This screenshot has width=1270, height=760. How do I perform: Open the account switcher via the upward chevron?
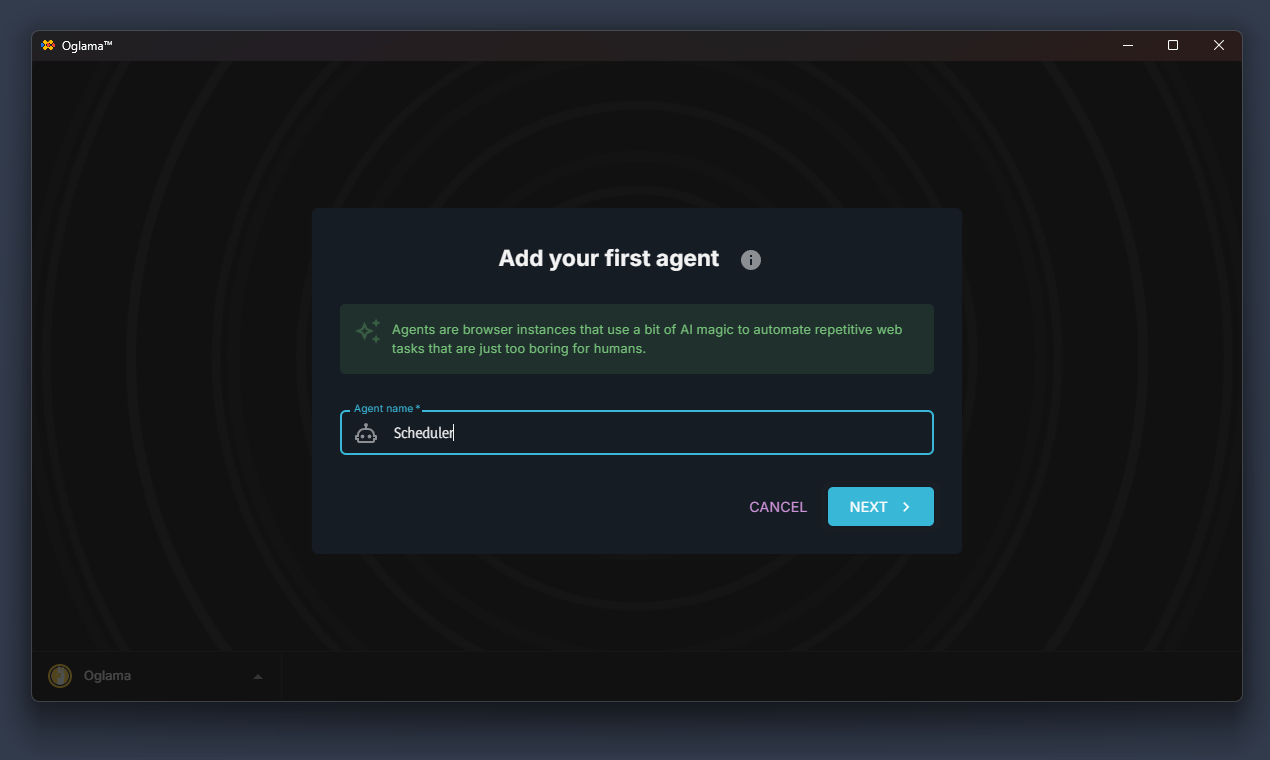257,675
